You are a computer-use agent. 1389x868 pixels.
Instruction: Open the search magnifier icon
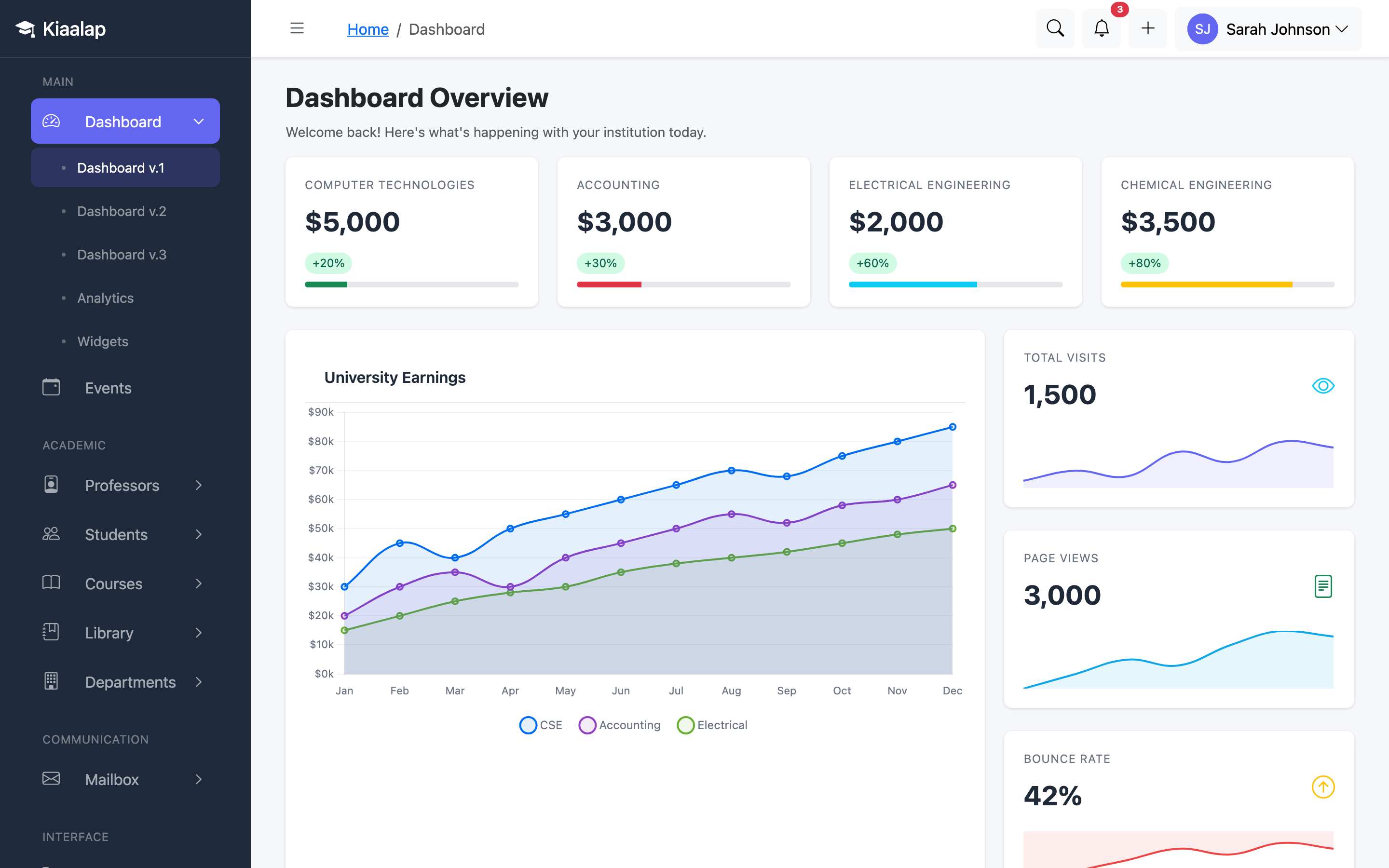coord(1055,28)
